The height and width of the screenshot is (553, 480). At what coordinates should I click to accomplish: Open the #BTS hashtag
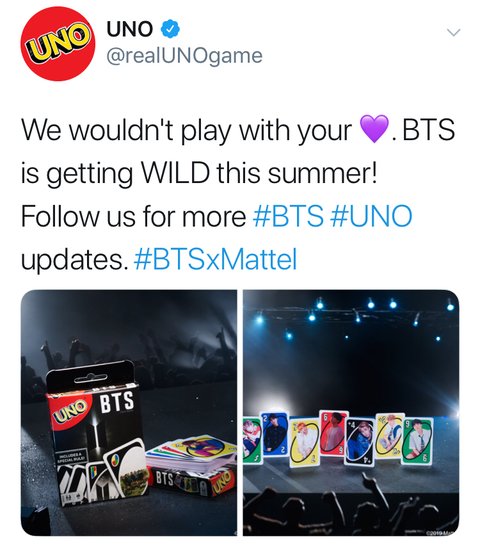288,216
